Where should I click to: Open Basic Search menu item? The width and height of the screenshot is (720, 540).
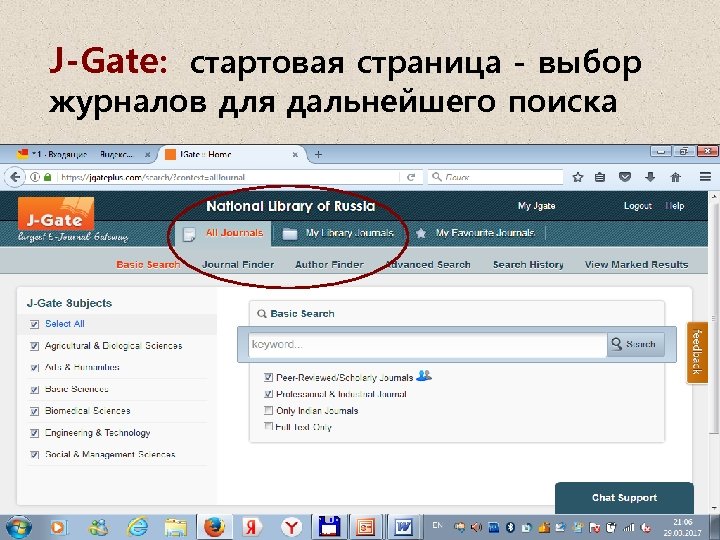tap(148, 264)
